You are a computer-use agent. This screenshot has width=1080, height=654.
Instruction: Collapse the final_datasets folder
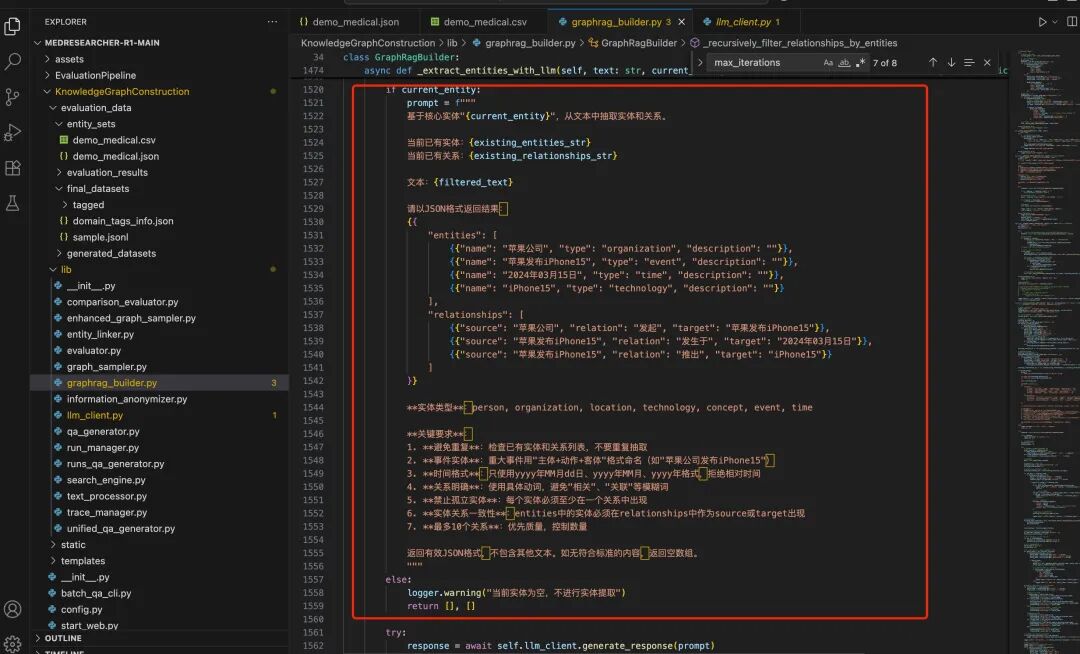(98, 189)
